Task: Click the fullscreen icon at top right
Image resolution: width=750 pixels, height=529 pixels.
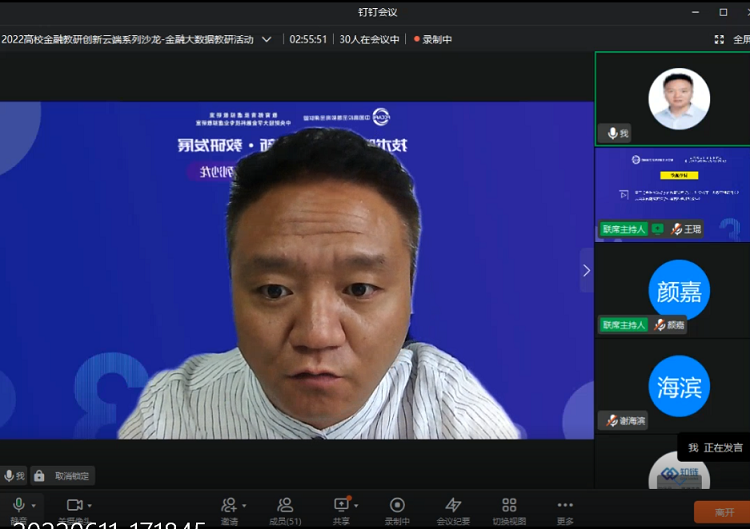Action: pyautogui.click(x=719, y=39)
